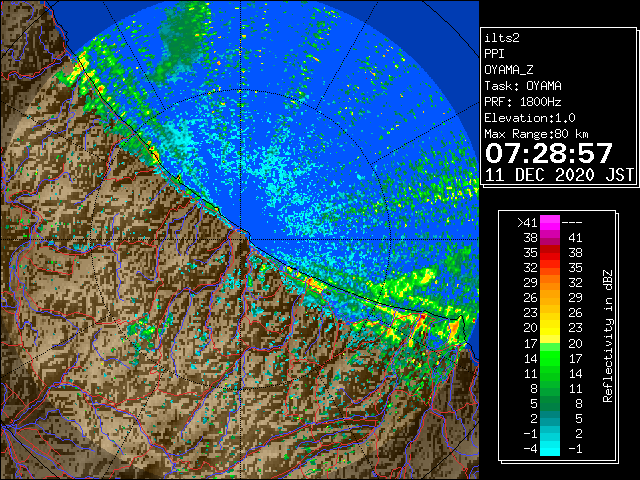Click the 'ilts2' label in info box
This screenshot has width=640, height=480.
tap(502, 38)
